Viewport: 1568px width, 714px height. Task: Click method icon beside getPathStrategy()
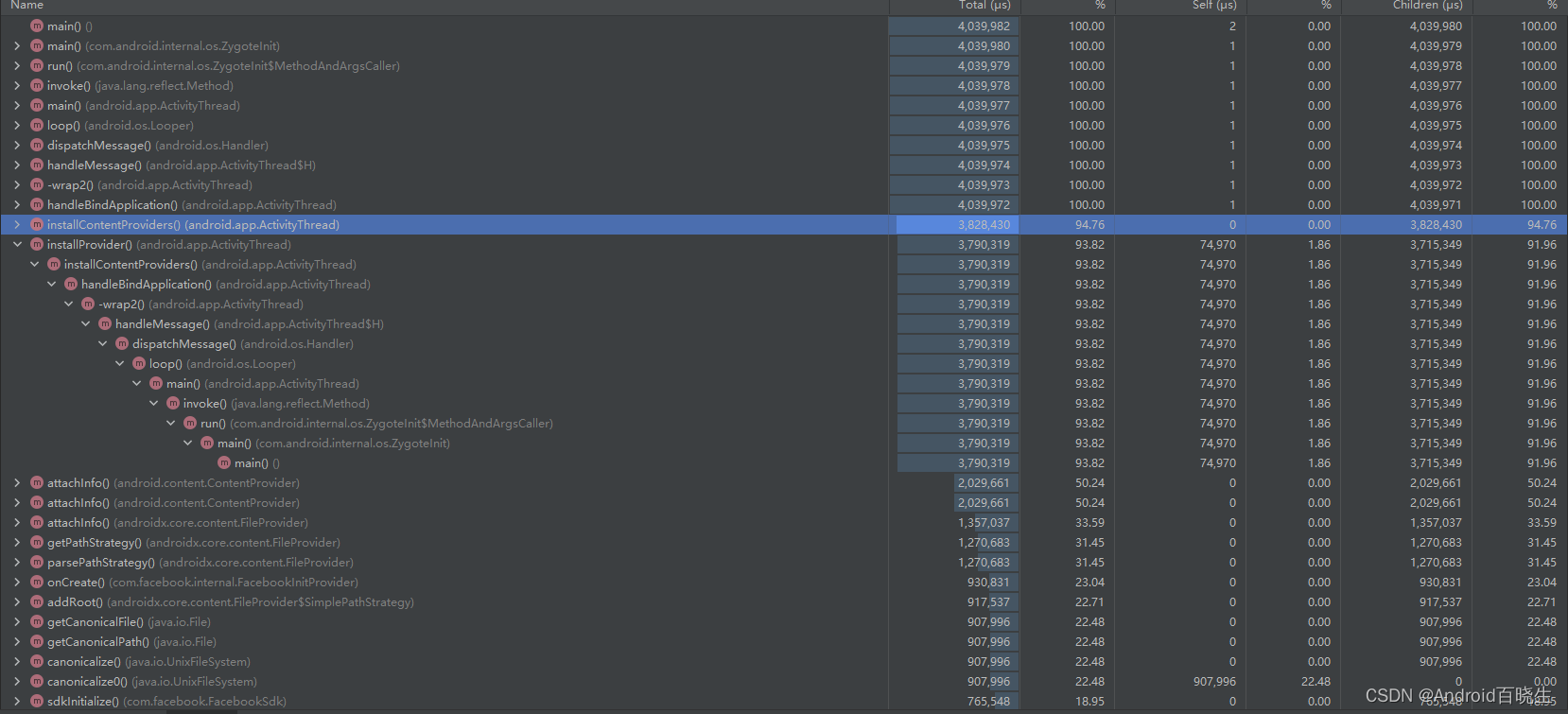click(37, 542)
